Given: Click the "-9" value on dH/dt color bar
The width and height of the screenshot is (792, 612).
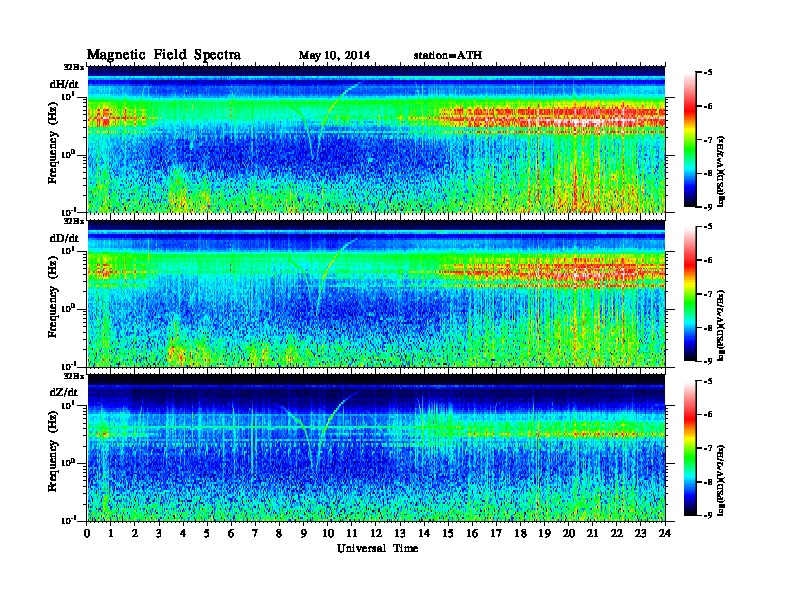Looking at the screenshot, I should click(x=708, y=207).
